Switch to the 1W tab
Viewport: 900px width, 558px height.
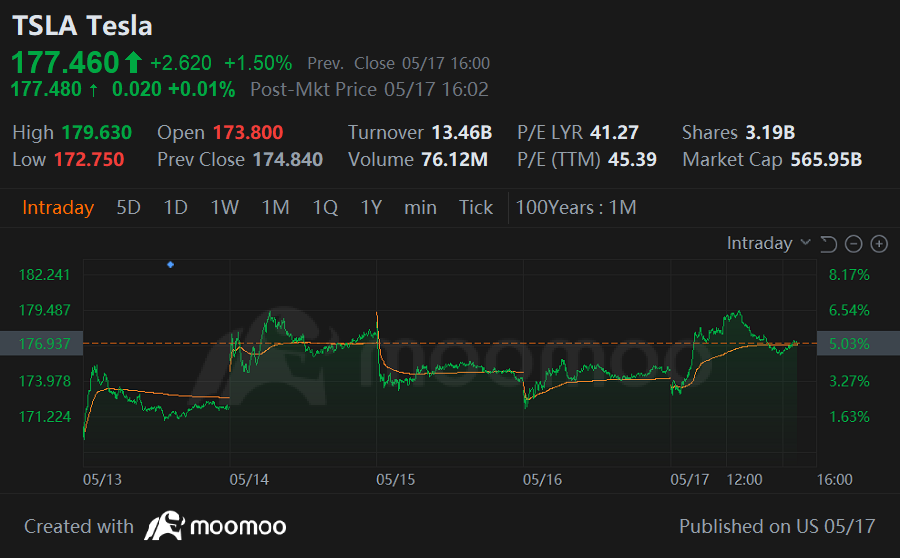pos(224,207)
